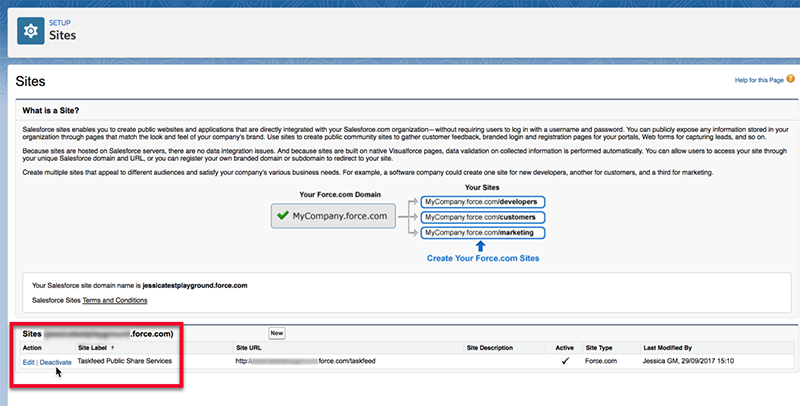Click the Site URL column header
This screenshot has height=410, width=800.
248,348
